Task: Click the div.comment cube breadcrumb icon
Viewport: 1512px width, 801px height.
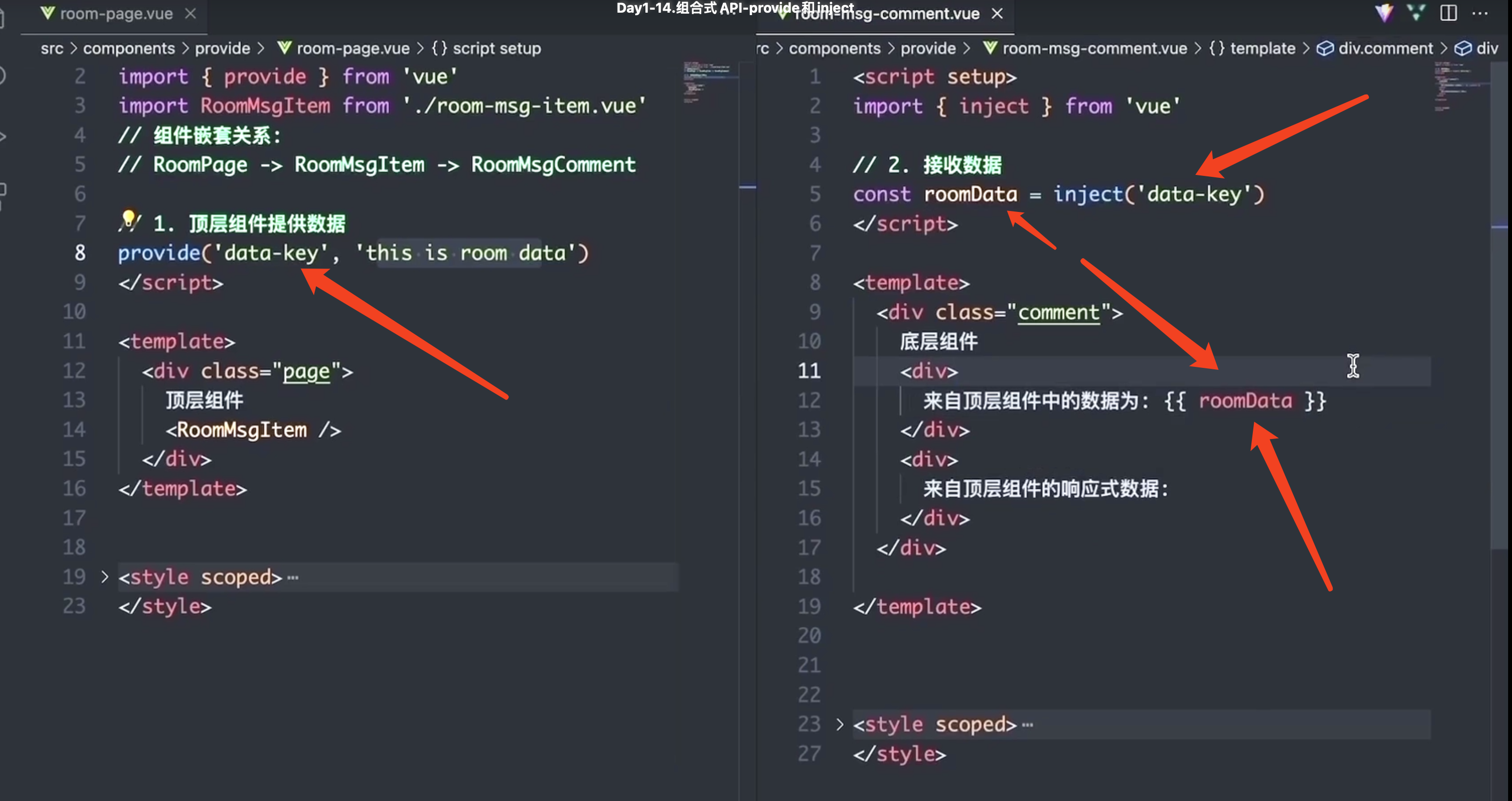Action: [1324, 48]
